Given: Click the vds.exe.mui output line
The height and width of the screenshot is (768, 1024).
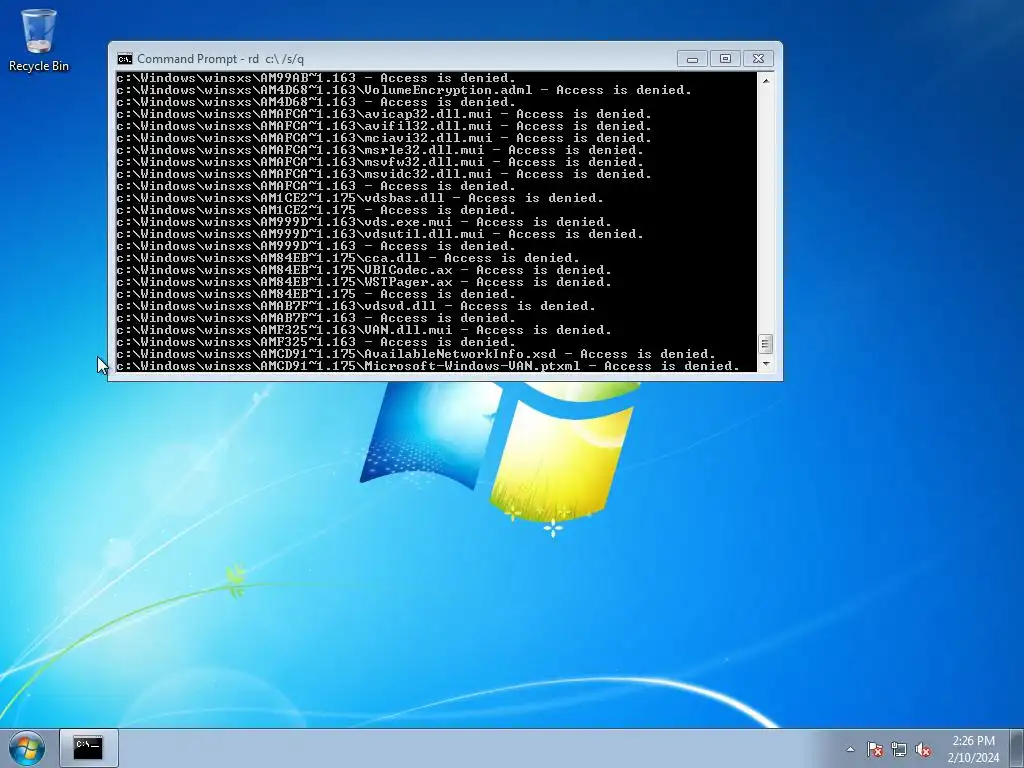Looking at the screenshot, I should (364, 222).
